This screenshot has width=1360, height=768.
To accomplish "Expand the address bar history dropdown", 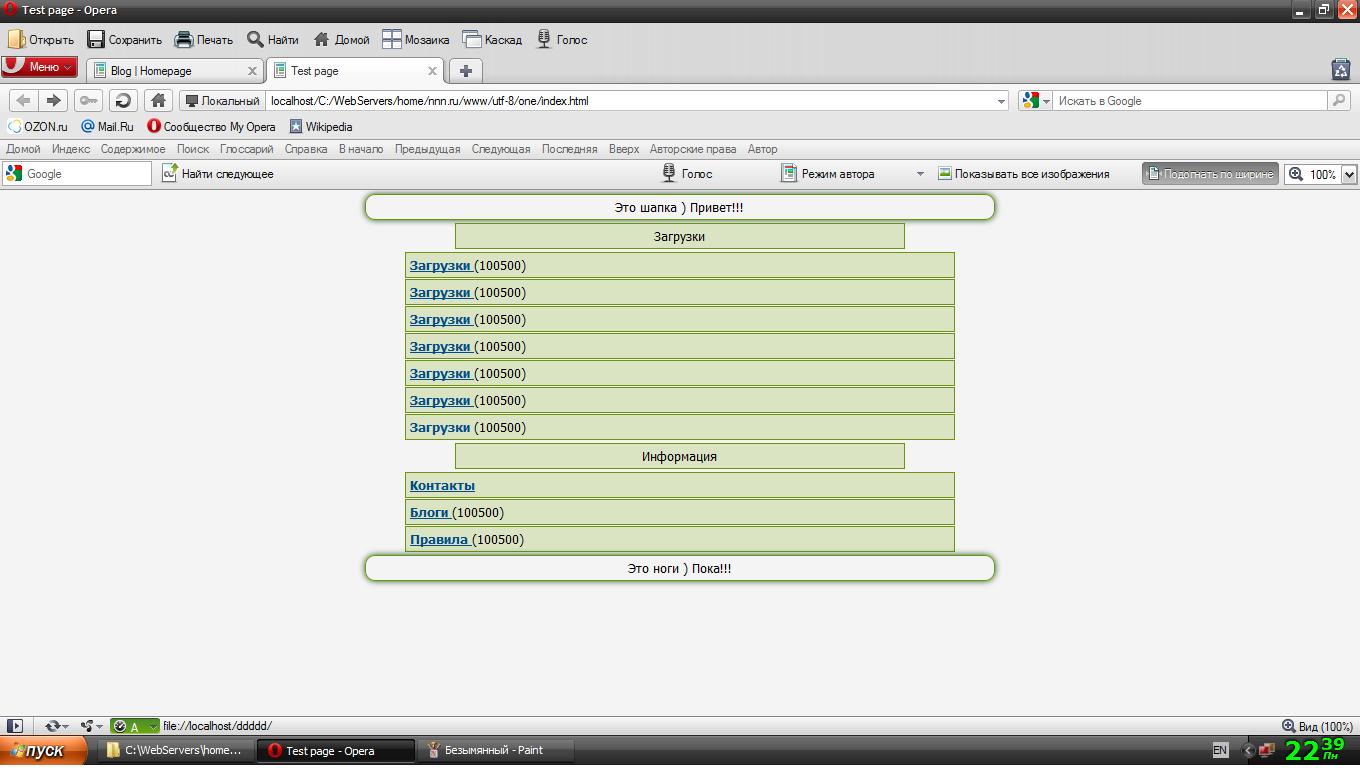I will pyautogui.click(x=1001, y=101).
